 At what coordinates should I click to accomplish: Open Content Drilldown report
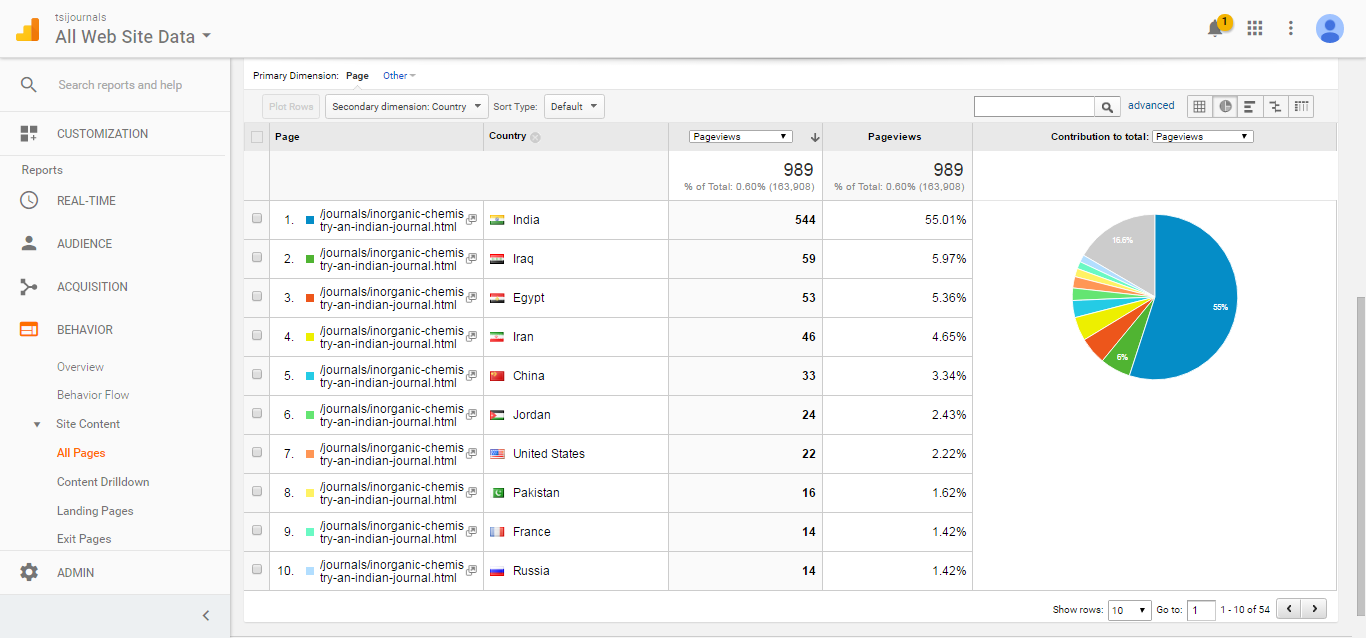click(x=103, y=482)
